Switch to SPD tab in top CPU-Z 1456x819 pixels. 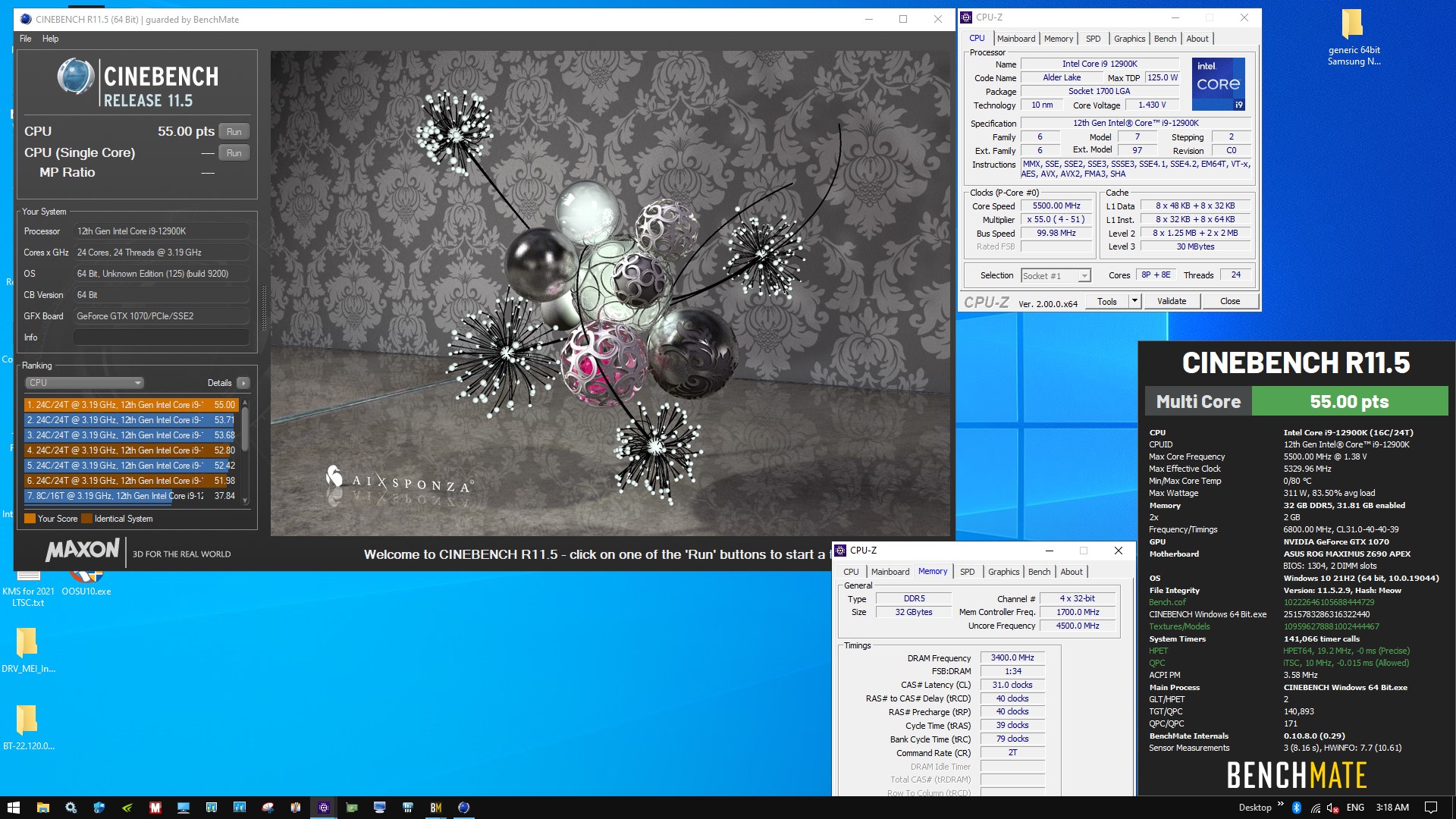1093,39
